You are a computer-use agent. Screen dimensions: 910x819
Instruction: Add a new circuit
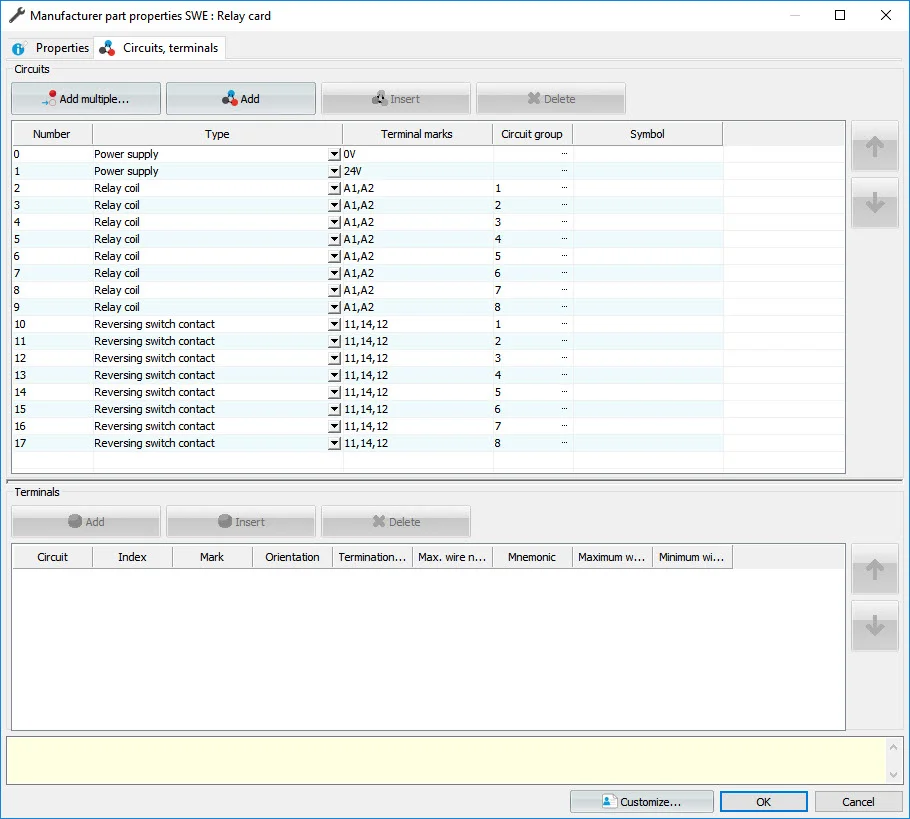240,99
